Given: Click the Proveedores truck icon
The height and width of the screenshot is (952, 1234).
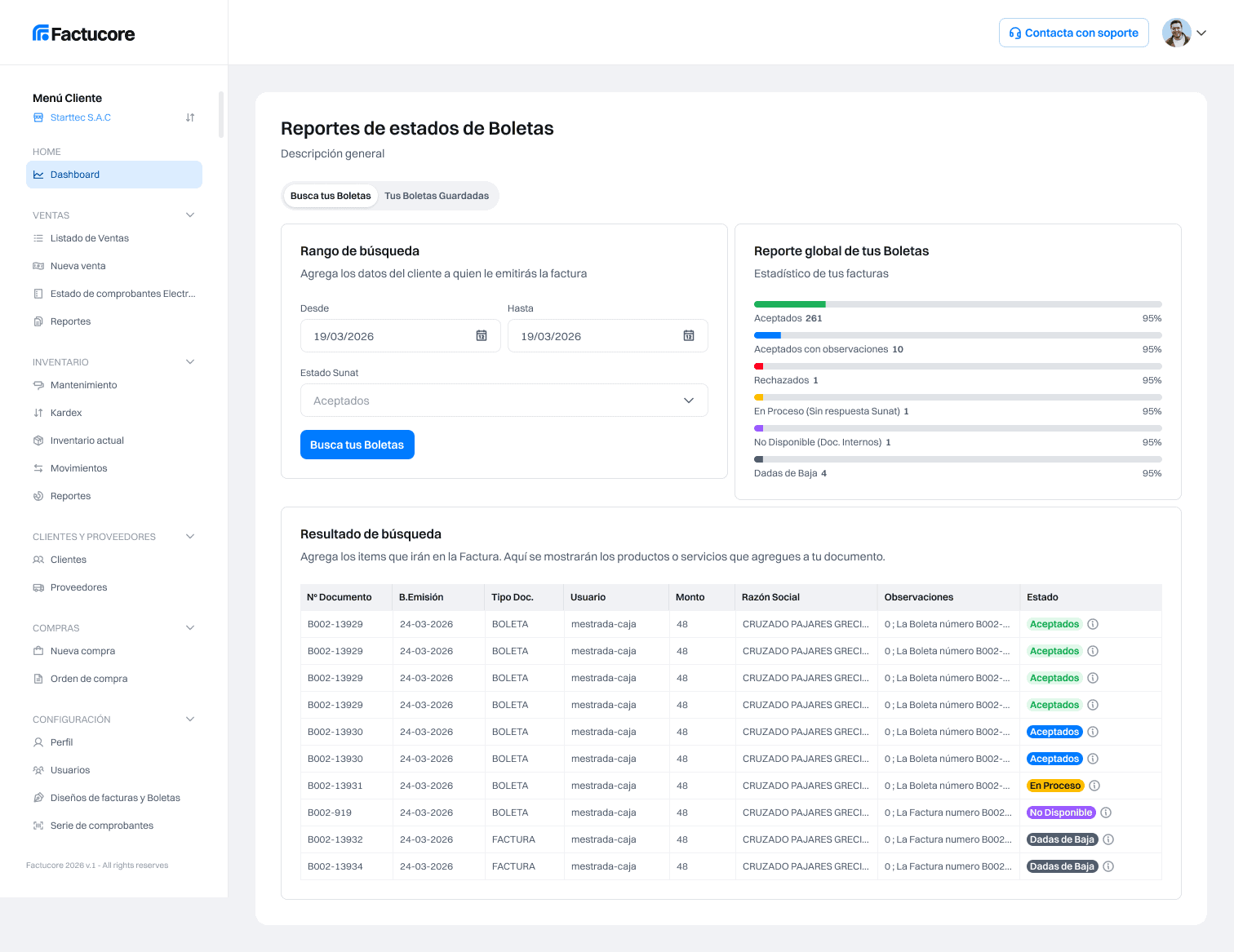Looking at the screenshot, I should (x=38, y=587).
